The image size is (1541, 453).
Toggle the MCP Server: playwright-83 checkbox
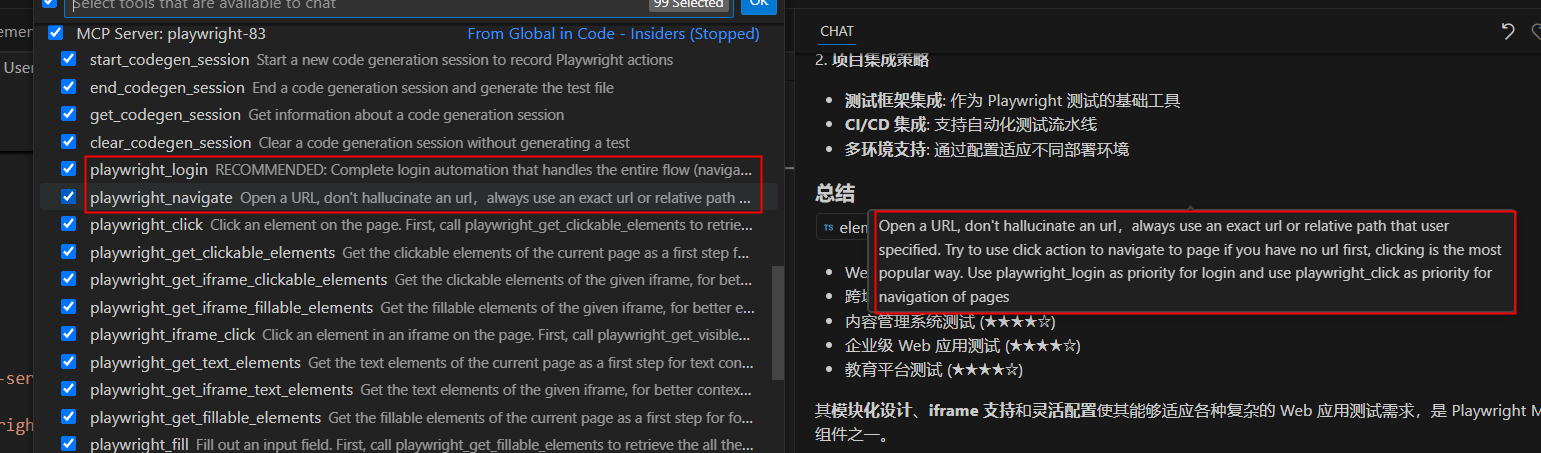[x=56, y=33]
